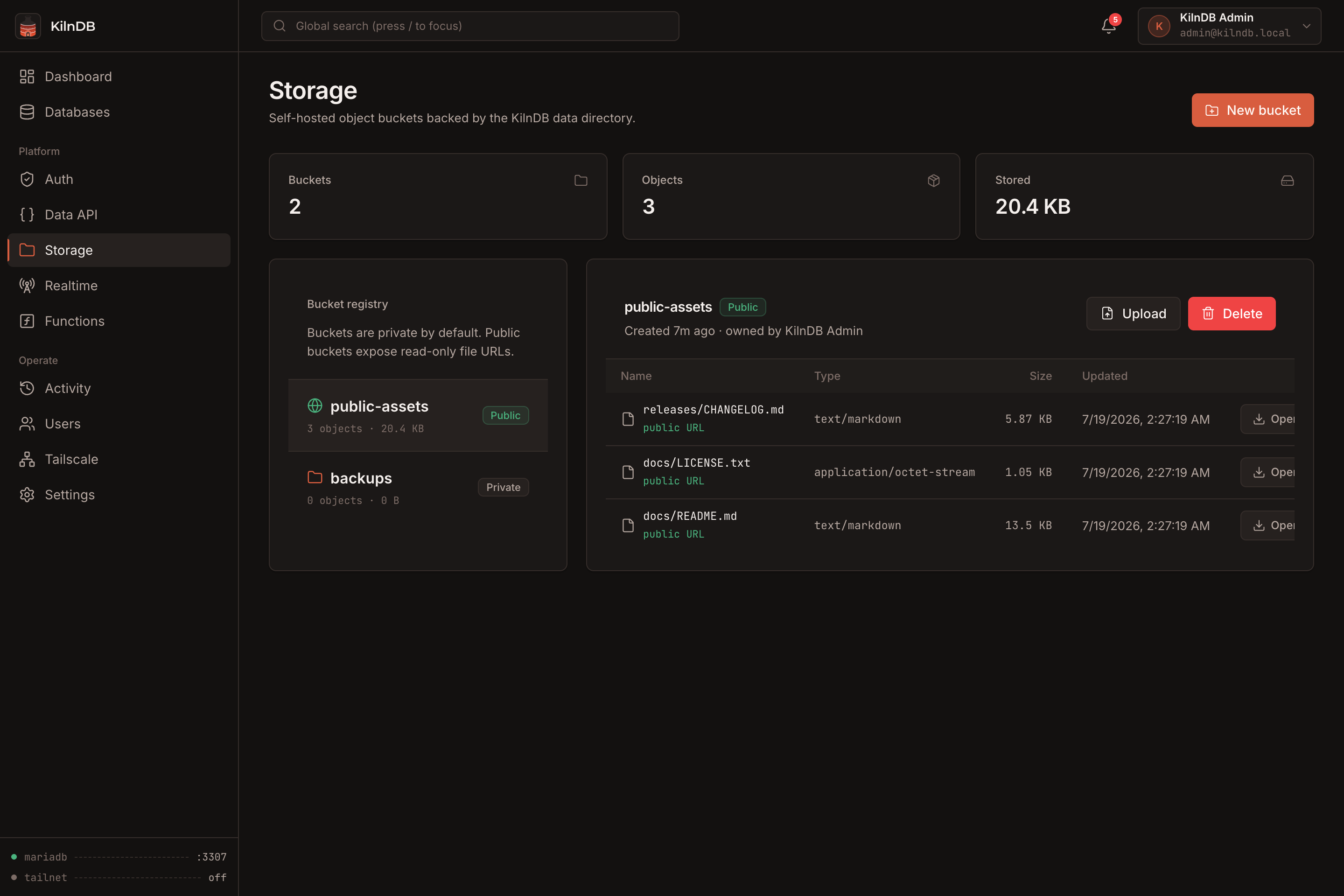1344x896 pixels.
Task: Open docs/README.md with its Open button
Action: (1268, 525)
